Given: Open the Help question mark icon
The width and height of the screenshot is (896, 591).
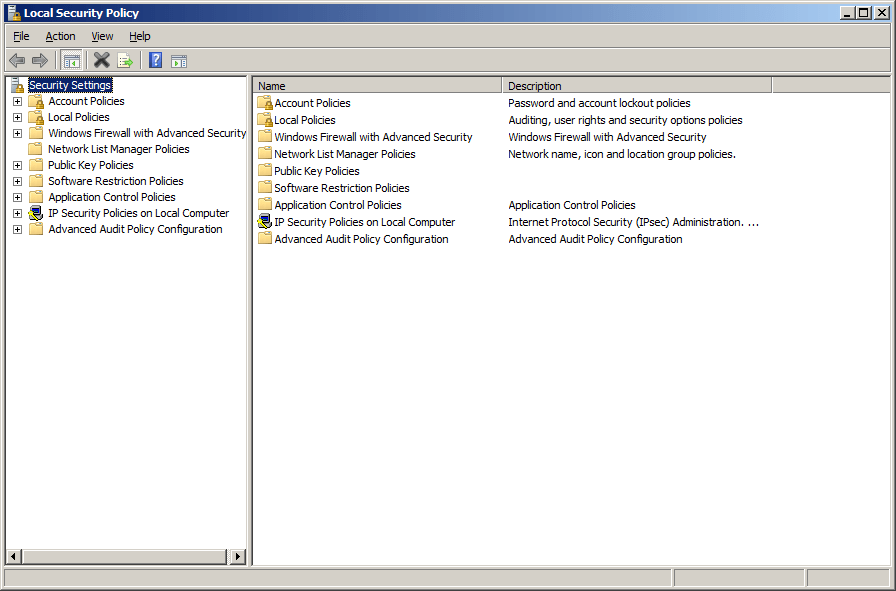Looking at the screenshot, I should (155, 60).
